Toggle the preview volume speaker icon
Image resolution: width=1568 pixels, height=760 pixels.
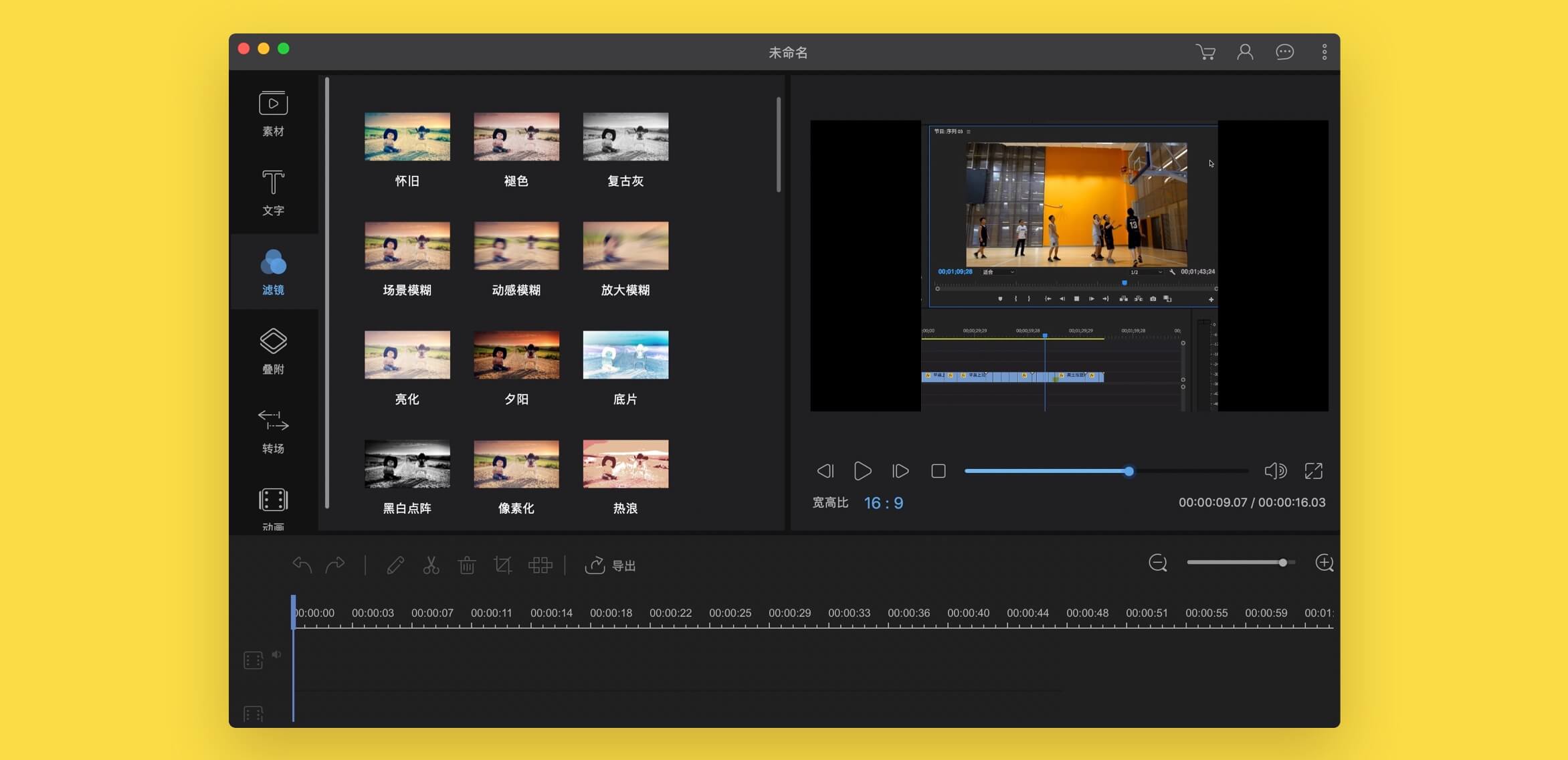pyautogui.click(x=1275, y=471)
